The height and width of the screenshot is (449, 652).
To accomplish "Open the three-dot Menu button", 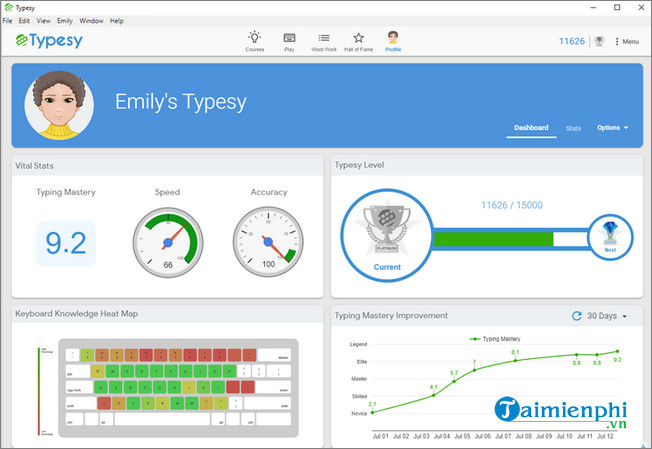I will [x=627, y=42].
